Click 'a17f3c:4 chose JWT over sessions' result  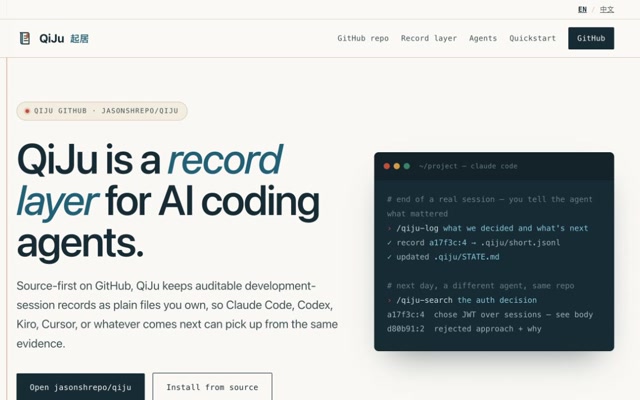(490, 315)
